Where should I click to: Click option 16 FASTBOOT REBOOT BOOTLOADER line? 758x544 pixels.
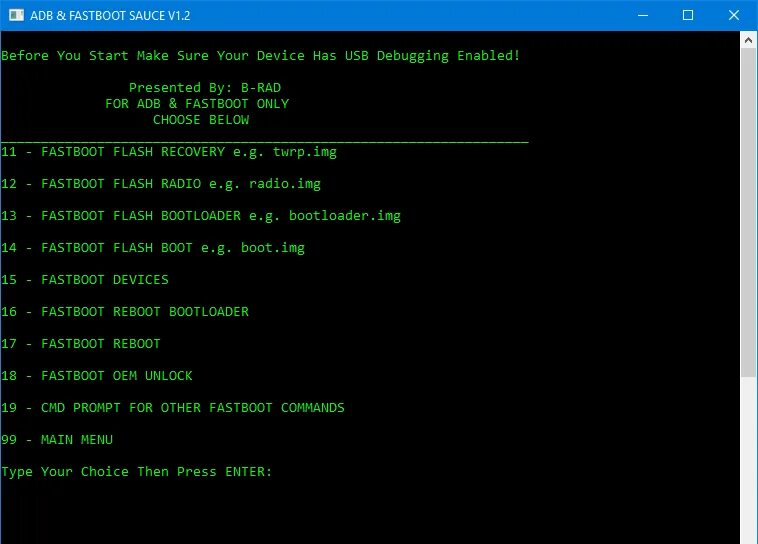pos(125,312)
